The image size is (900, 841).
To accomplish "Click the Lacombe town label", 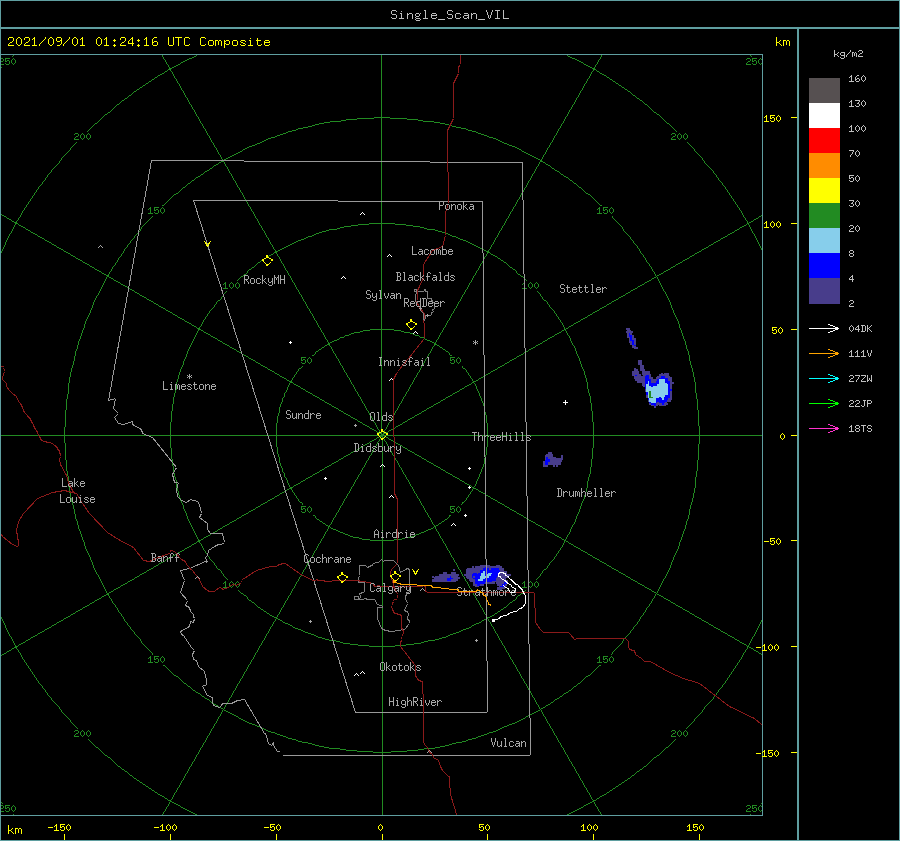I will coord(432,251).
